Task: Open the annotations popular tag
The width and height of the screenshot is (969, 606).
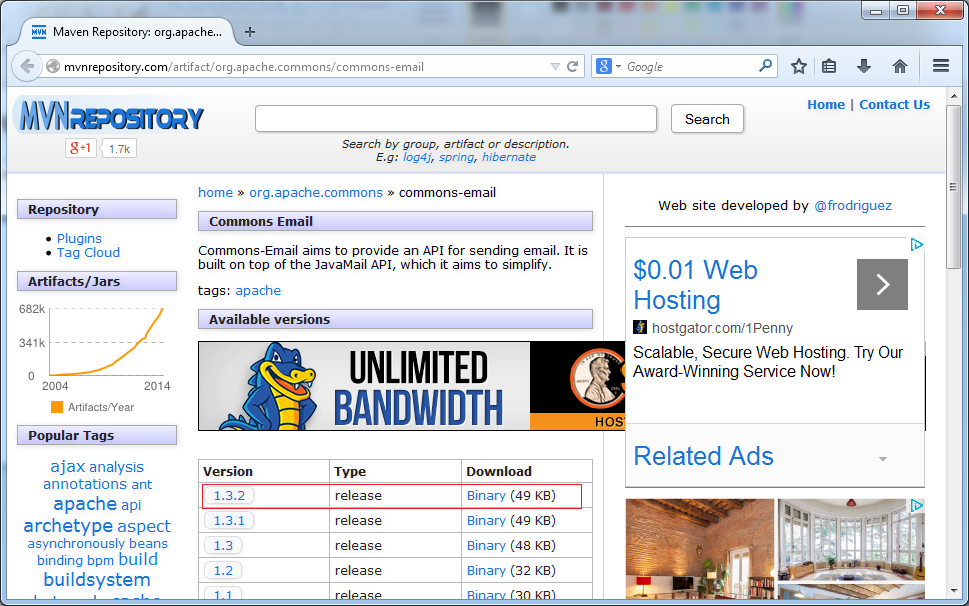Action: click(85, 484)
